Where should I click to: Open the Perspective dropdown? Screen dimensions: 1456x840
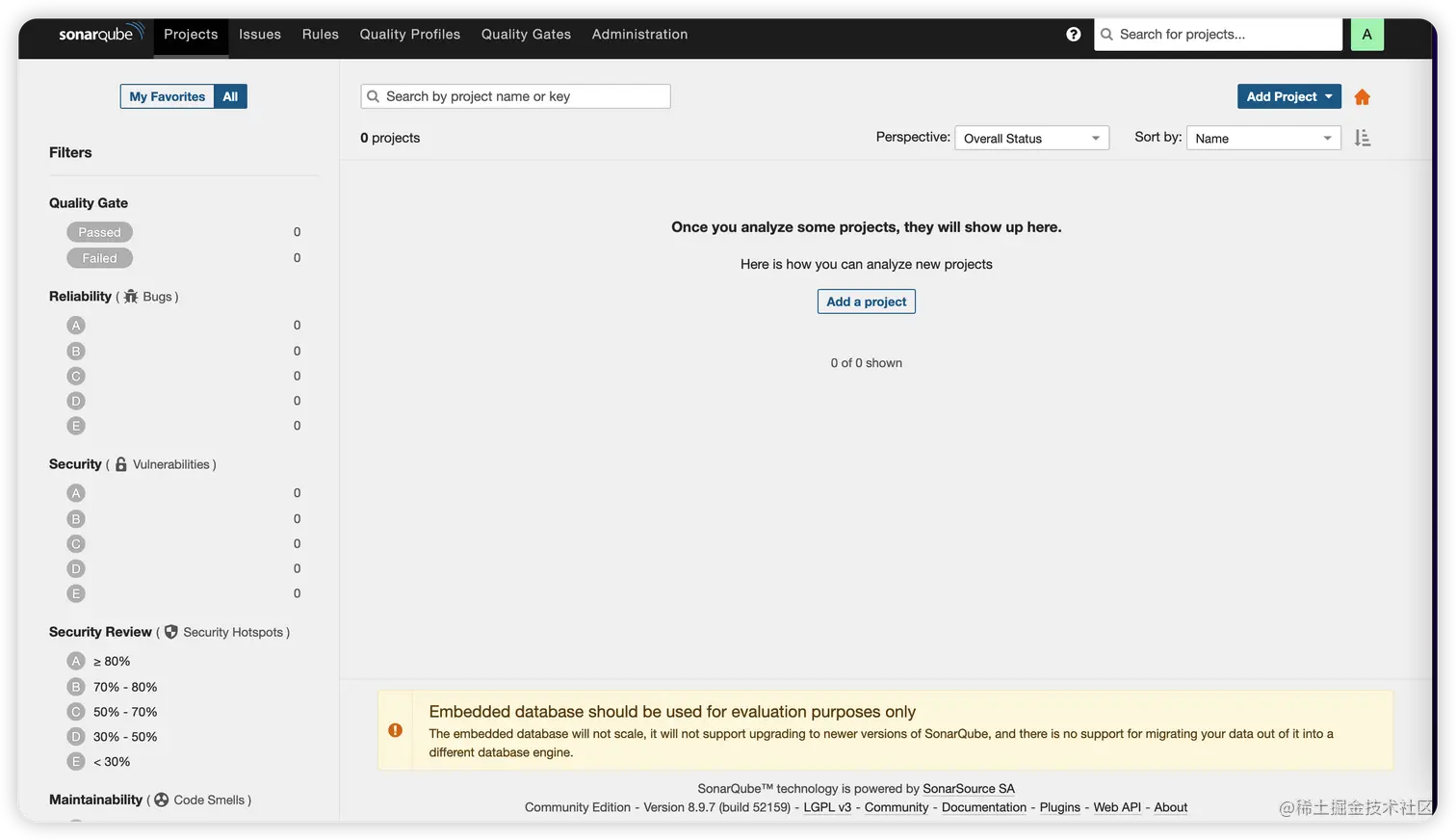coord(1030,138)
